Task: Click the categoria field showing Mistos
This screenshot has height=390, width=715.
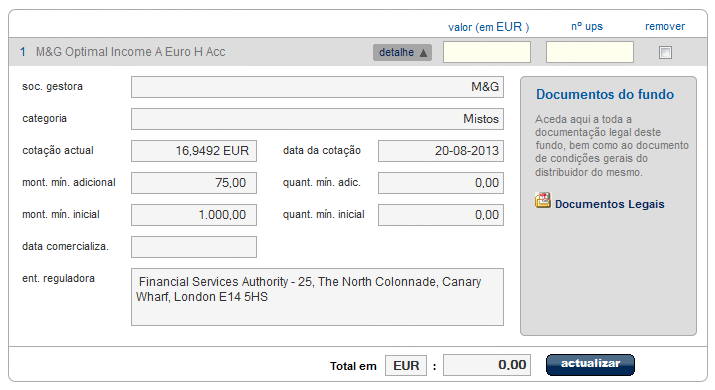Action: [x=317, y=119]
